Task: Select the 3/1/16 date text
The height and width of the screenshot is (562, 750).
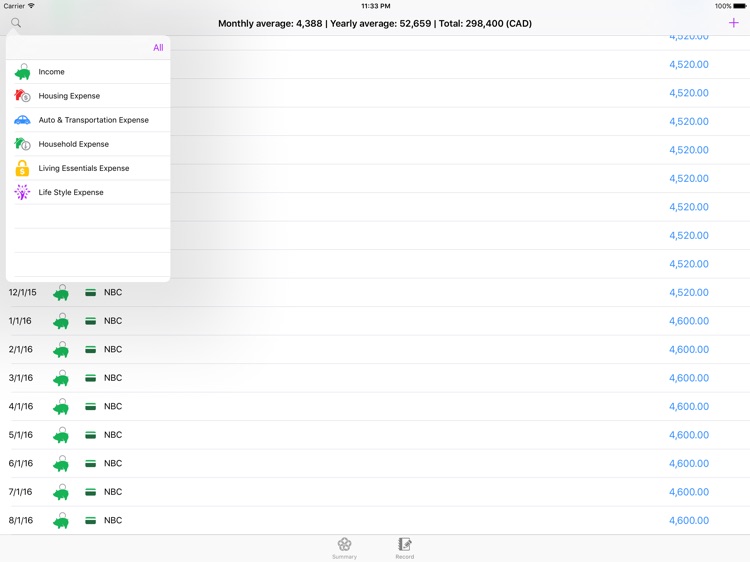Action: point(21,378)
